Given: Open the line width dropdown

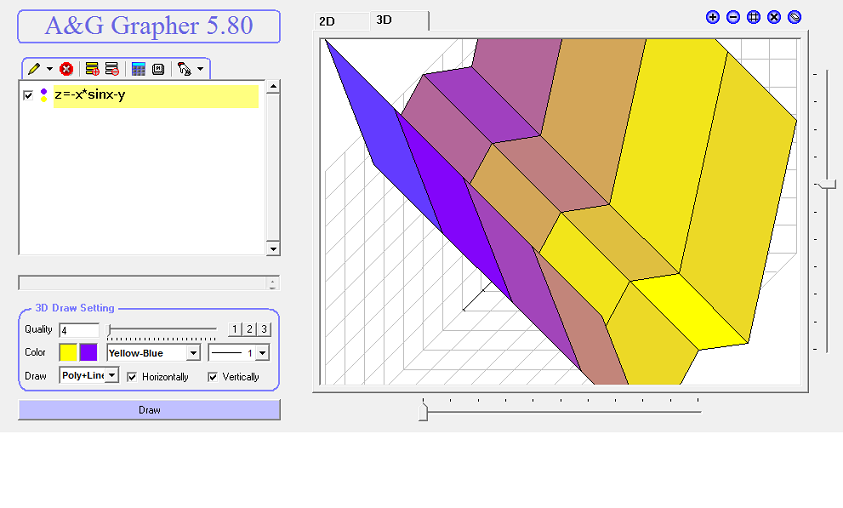Looking at the screenshot, I should tap(261, 353).
